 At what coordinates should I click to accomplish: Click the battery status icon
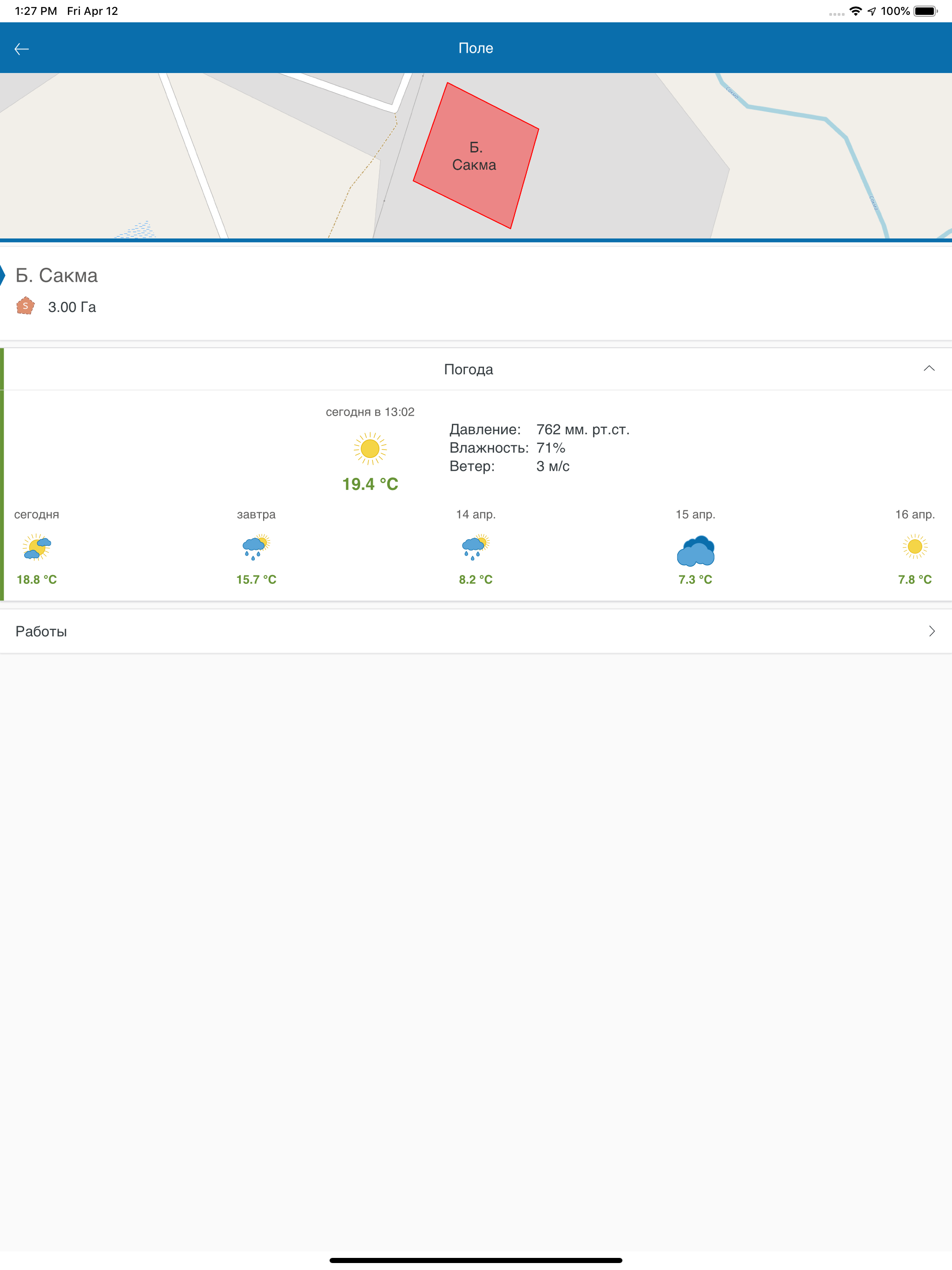tap(926, 11)
